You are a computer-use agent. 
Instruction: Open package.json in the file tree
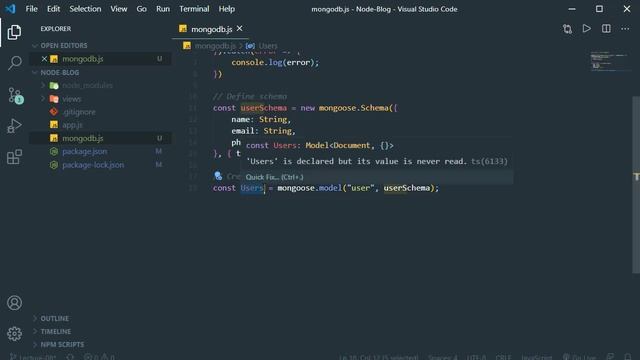tap(84, 151)
